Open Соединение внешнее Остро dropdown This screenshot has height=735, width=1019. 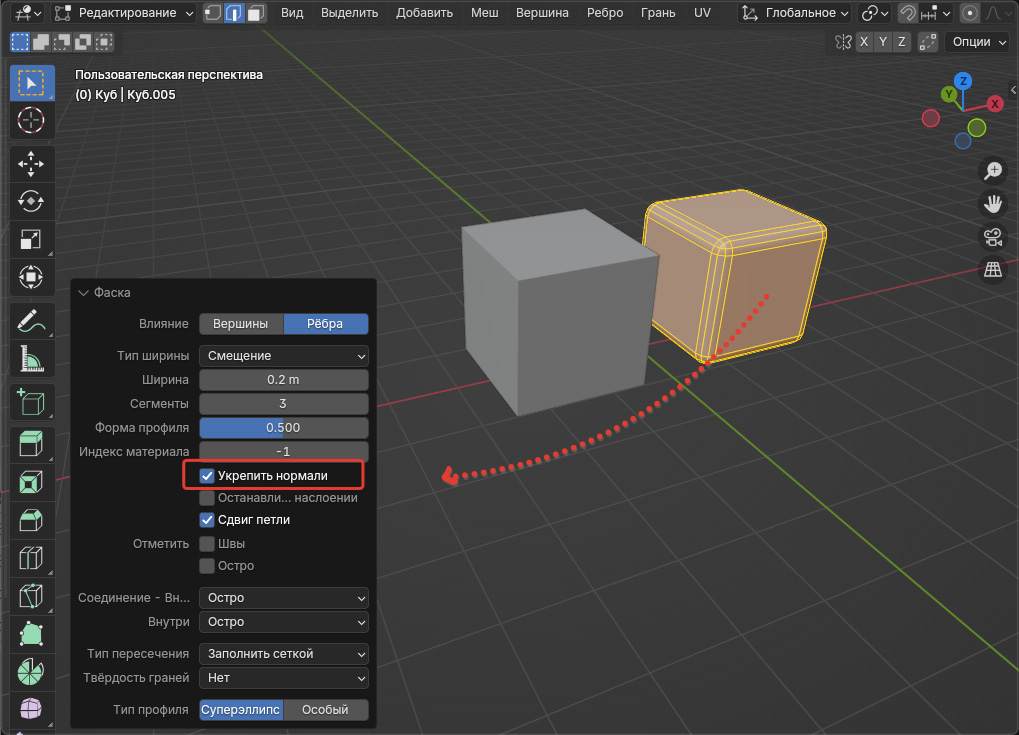pos(284,598)
